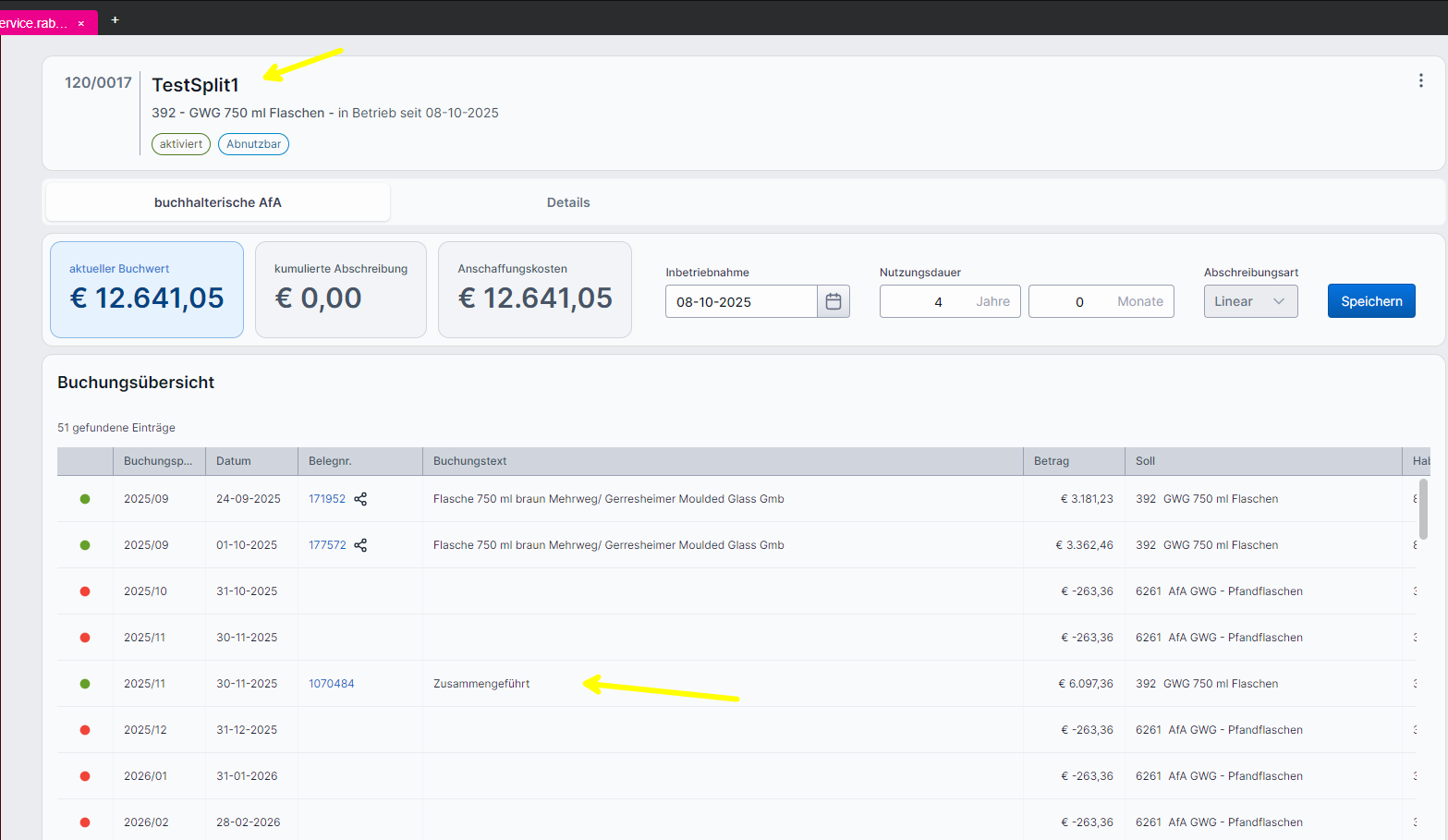Click share icon next to receipt 171952
1448x840 pixels.
pos(360,499)
